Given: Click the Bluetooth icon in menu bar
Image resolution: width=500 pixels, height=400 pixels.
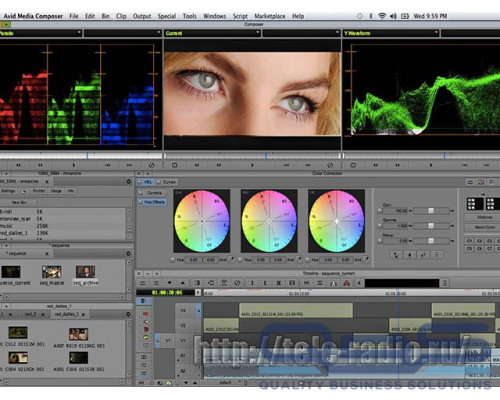Looking at the screenshot, I should point(371,16).
